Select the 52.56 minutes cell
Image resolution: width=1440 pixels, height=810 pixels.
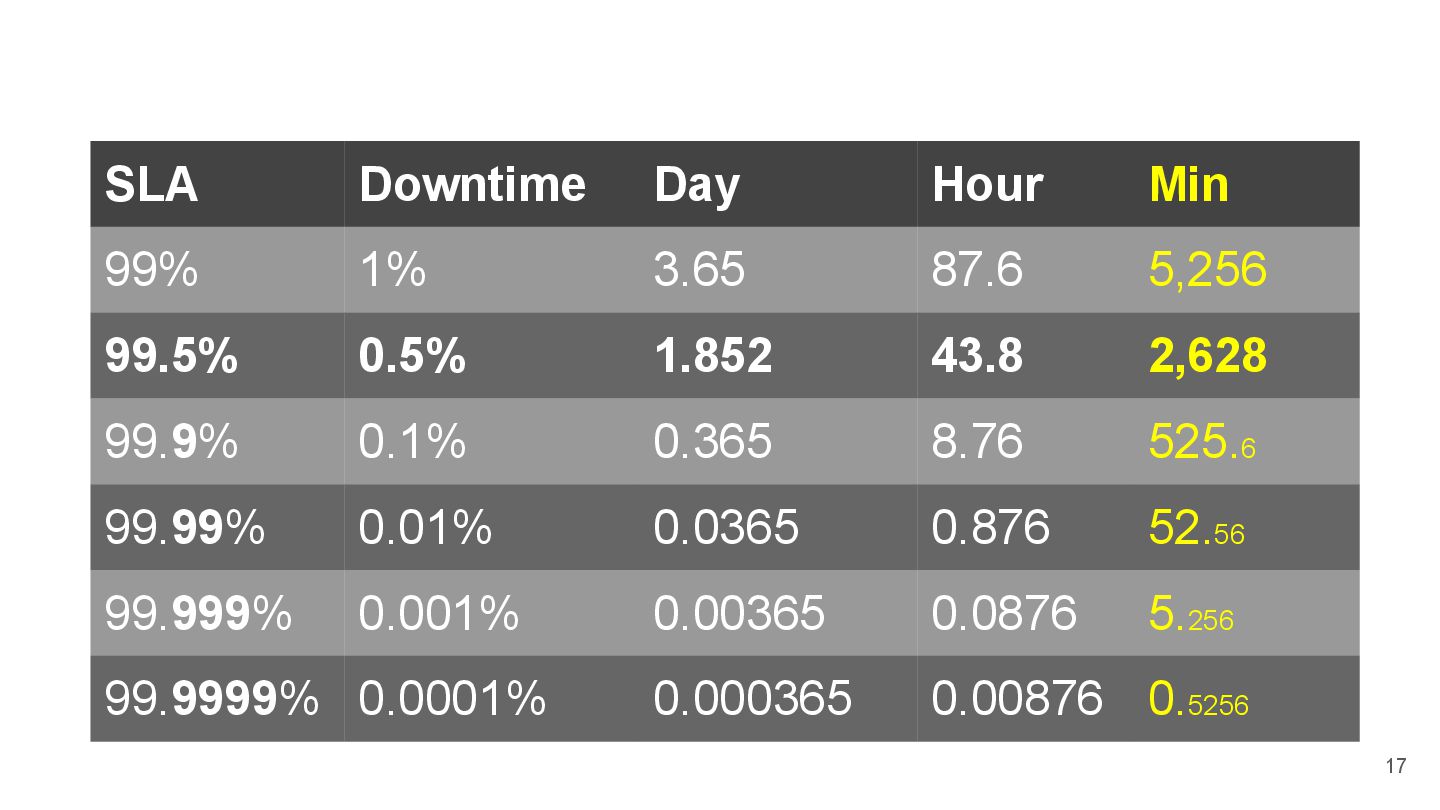[x=1197, y=528]
